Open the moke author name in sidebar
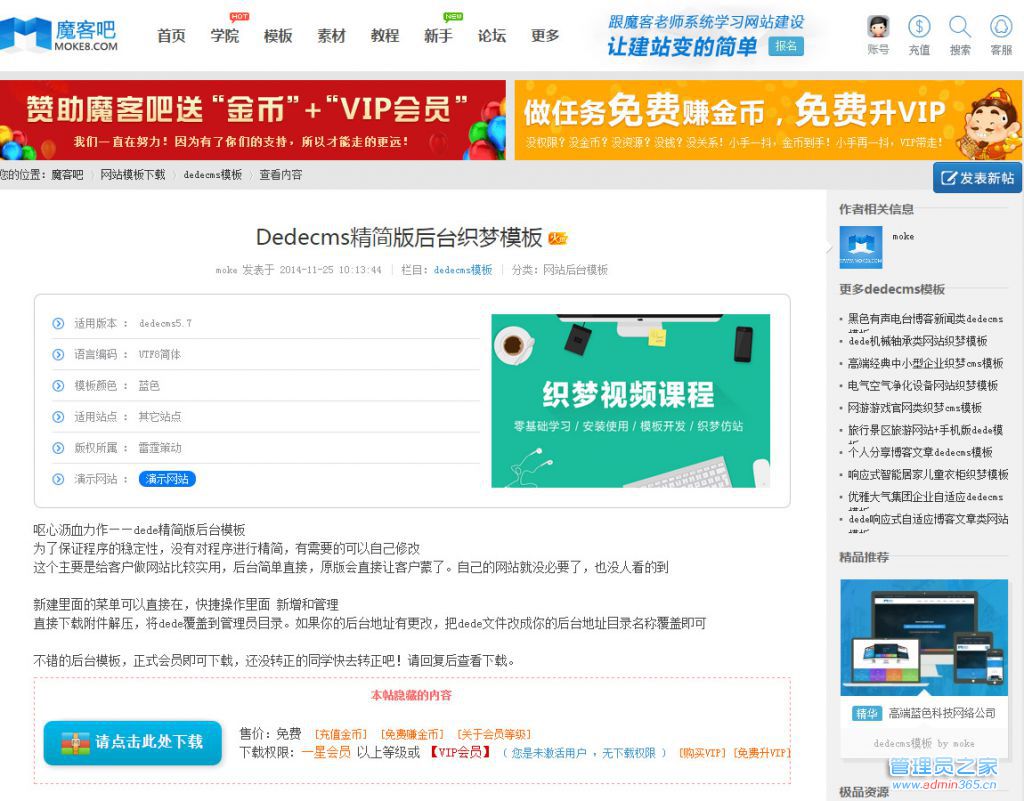This screenshot has width=1024, height=801. click(903, 236)
